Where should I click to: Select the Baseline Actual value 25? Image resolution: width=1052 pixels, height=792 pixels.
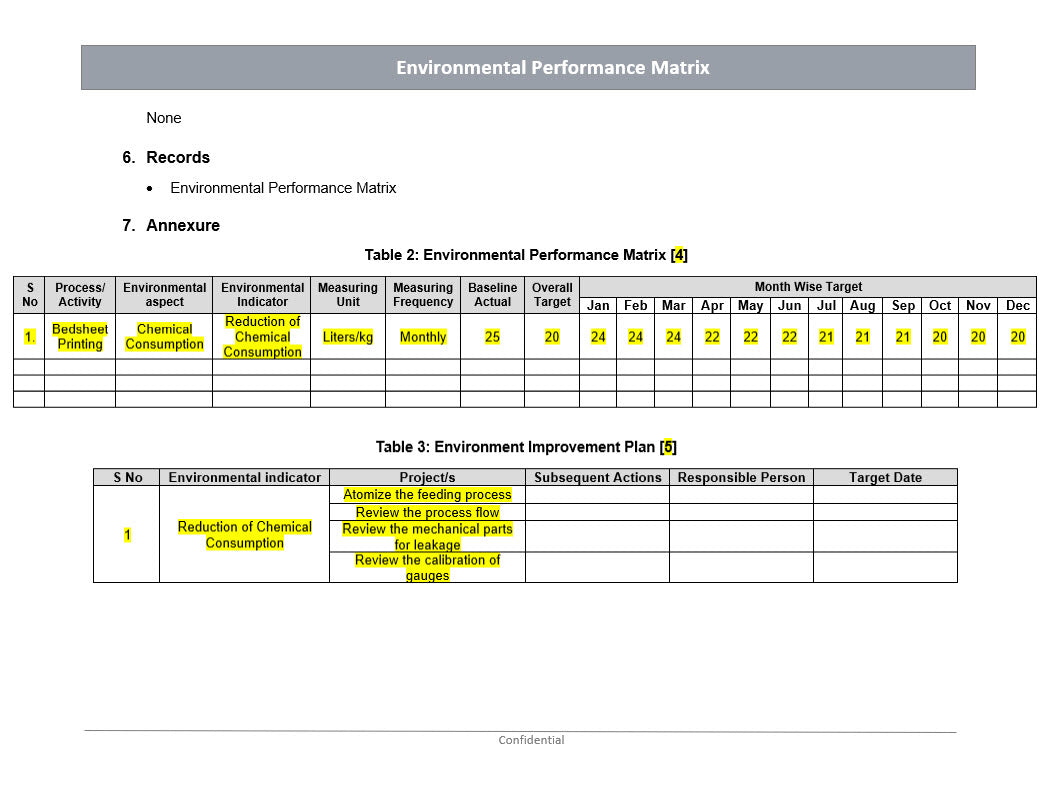tap(492, 337)
